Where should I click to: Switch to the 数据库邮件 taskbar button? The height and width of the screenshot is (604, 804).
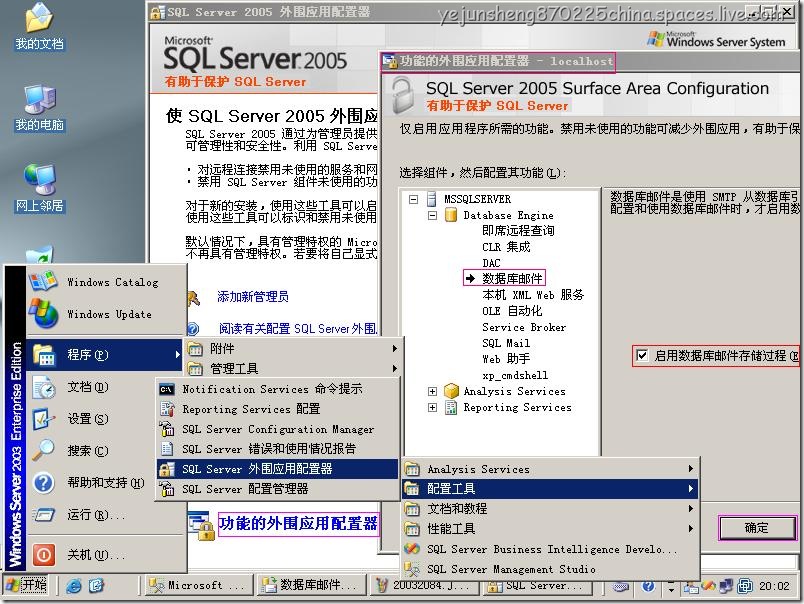point(310,585)
